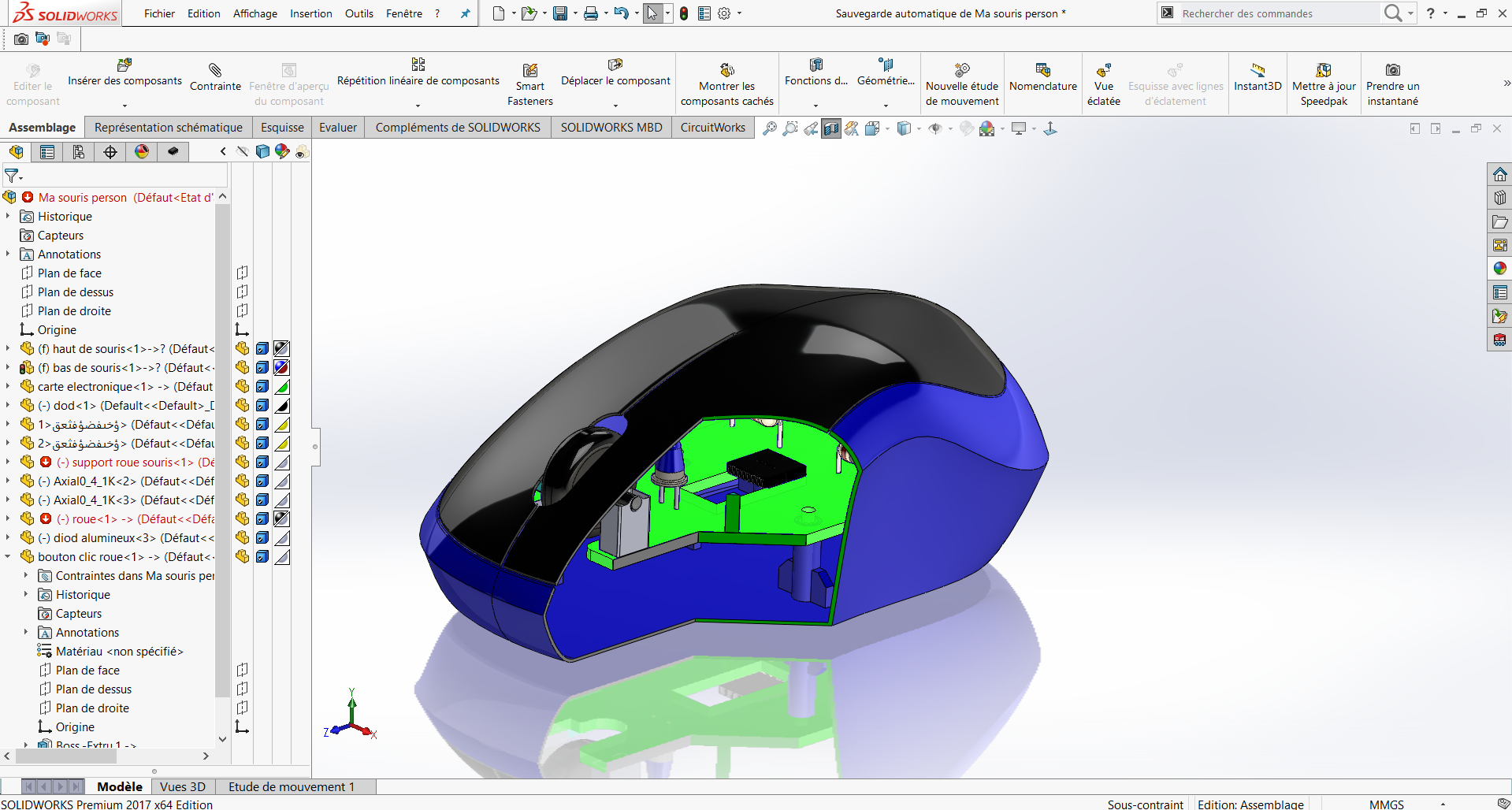Expand the Historique tree node
Screen dimensions: 1512x810
tap(8, 217)
